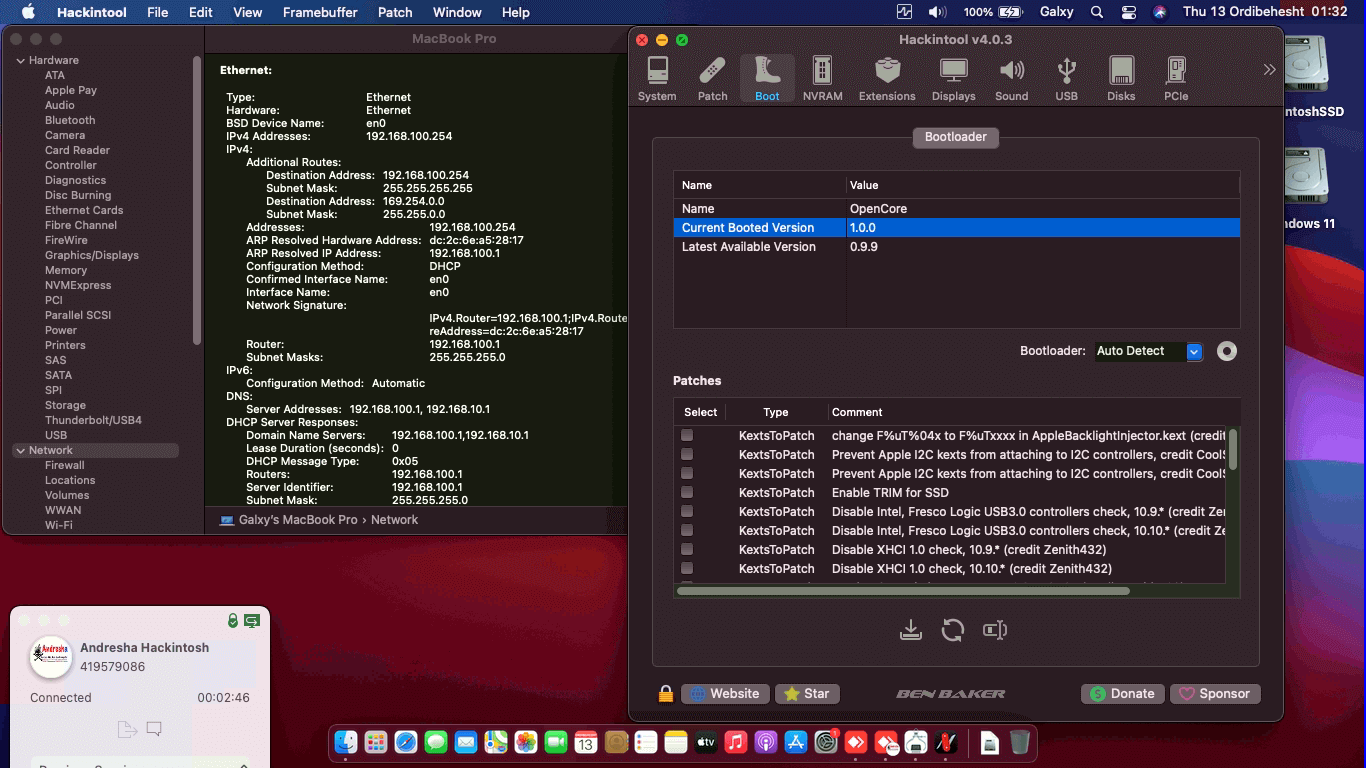This screenshot has height=768, width=1366.
Task: Open the Help menu
Action: [x=516, y=12]
